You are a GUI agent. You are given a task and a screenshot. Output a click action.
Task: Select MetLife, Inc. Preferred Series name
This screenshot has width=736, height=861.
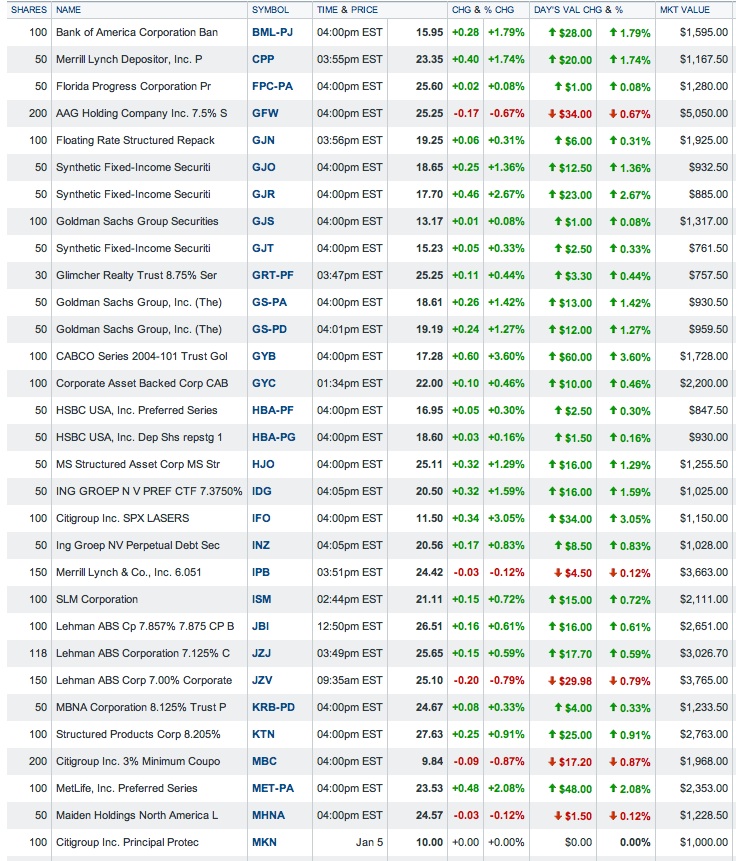point(126,788)
